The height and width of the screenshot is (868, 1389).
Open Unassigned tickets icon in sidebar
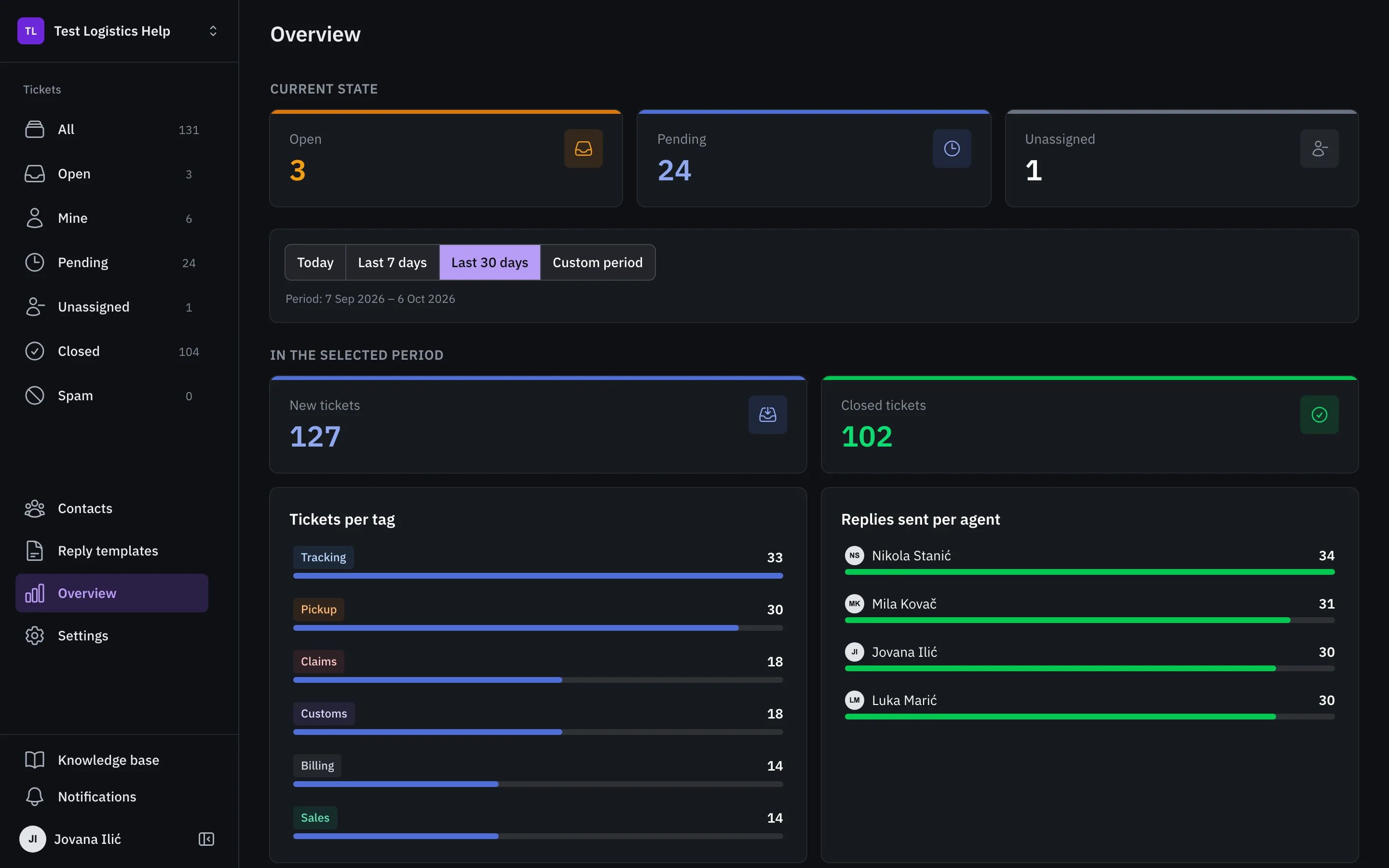34,307
